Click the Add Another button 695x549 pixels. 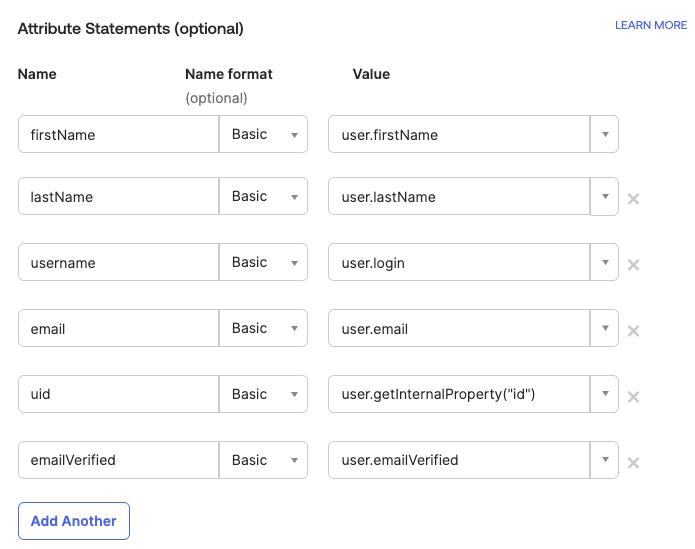point(74,521)
